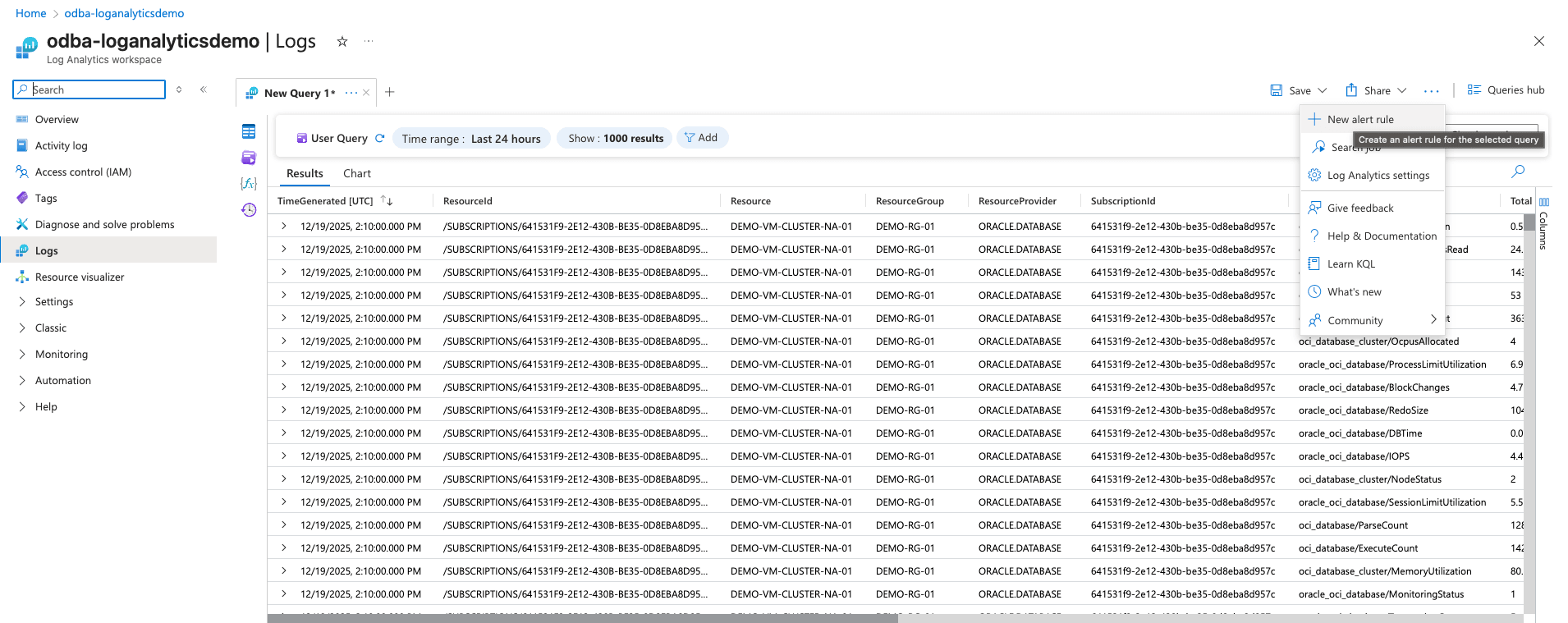Add a new query tab with plus
1568x623 pixels.
pos(390,92)
